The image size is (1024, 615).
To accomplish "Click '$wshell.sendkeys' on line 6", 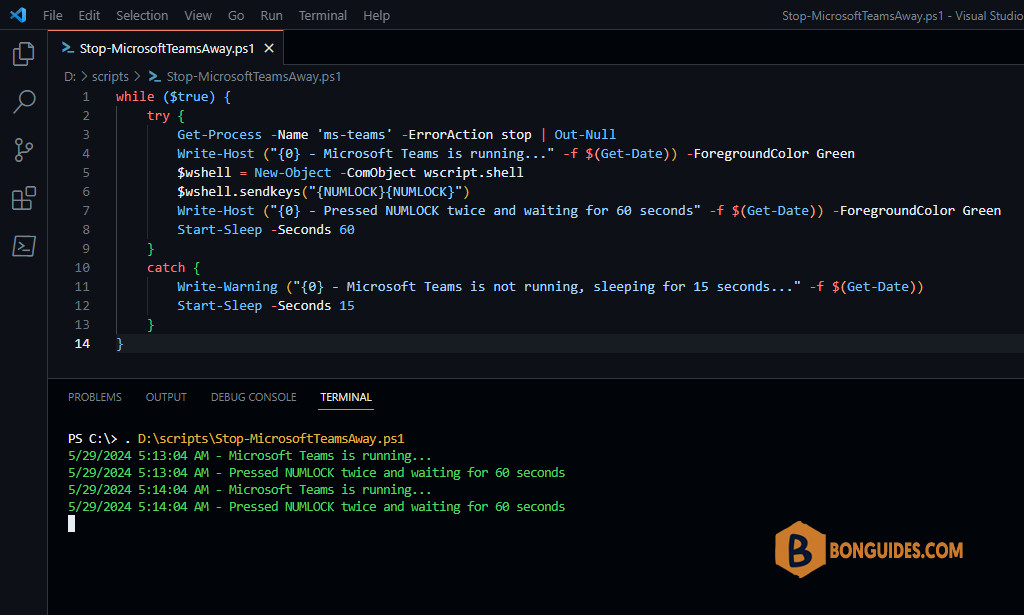I will [x=238, y=191].
